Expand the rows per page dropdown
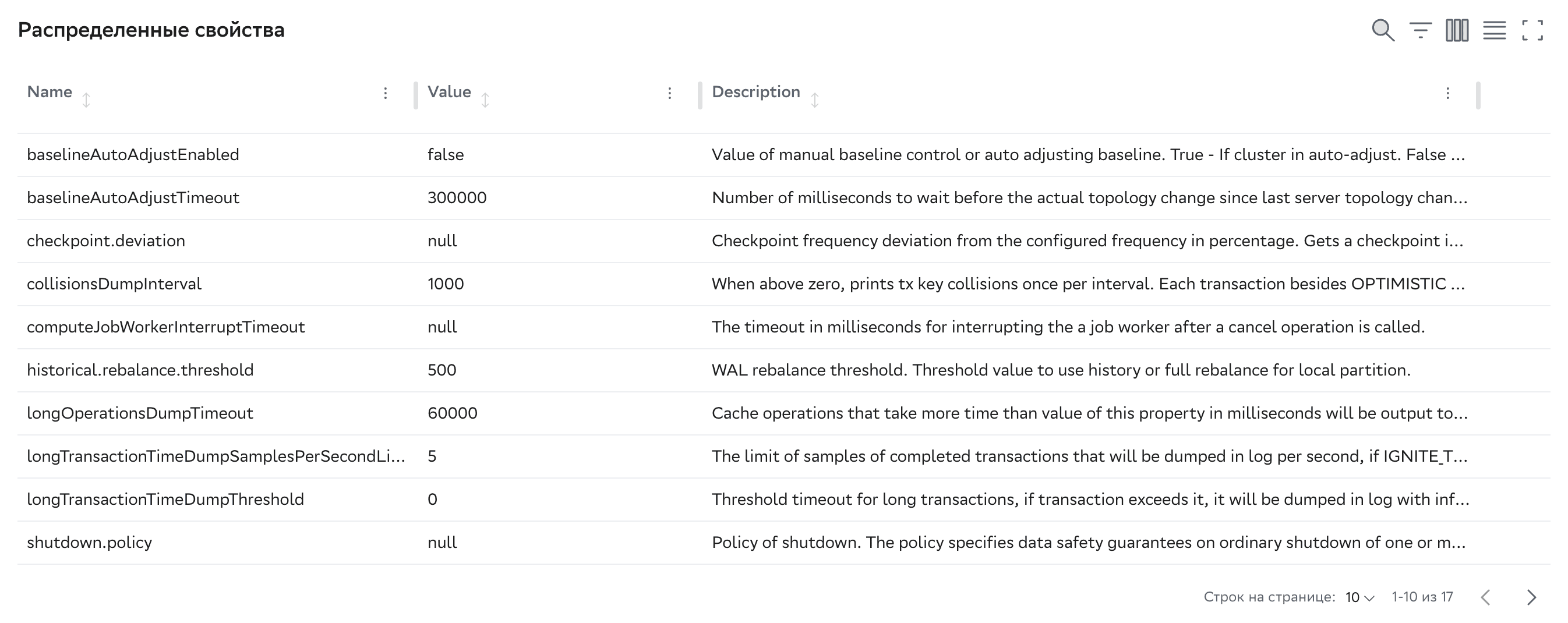This screenshot has height=623, width=1568. (x=1360, y=597)
